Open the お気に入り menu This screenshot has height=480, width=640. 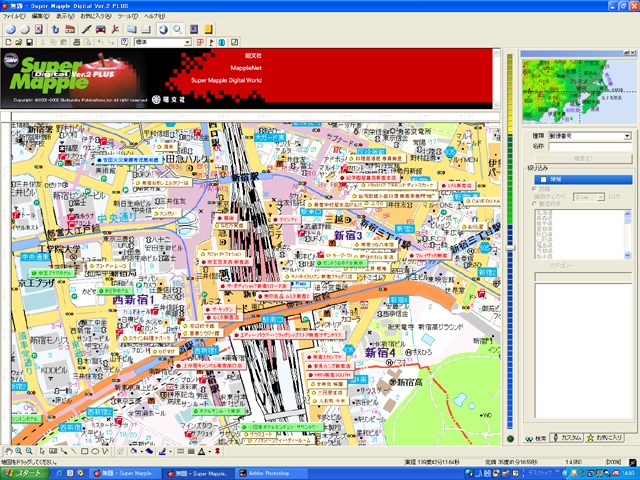click(x=96, y=16)
